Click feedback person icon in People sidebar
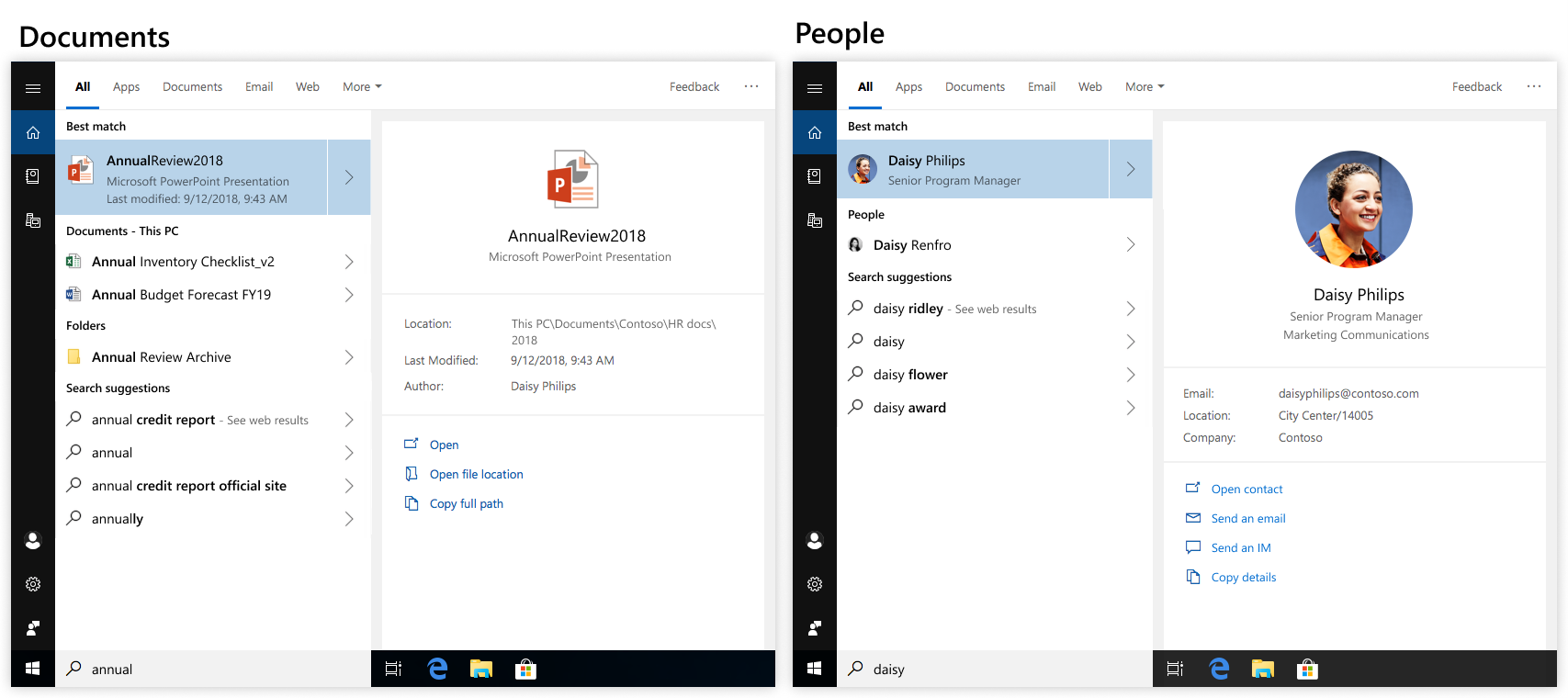The image size is (1568, 698). tap(815, 628)
